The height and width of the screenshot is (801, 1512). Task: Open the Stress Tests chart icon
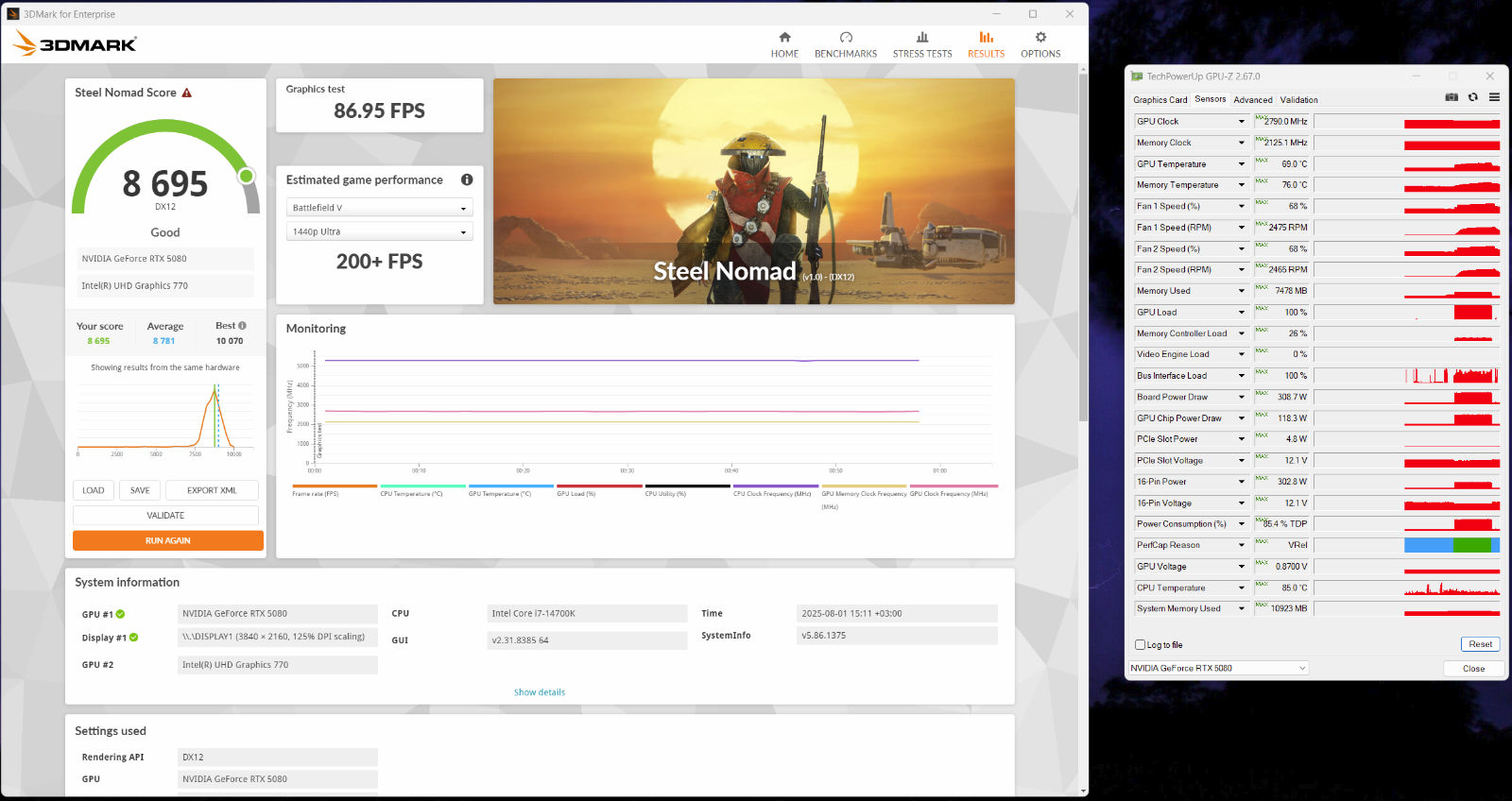pyautogui.click(x=922, y=38)
